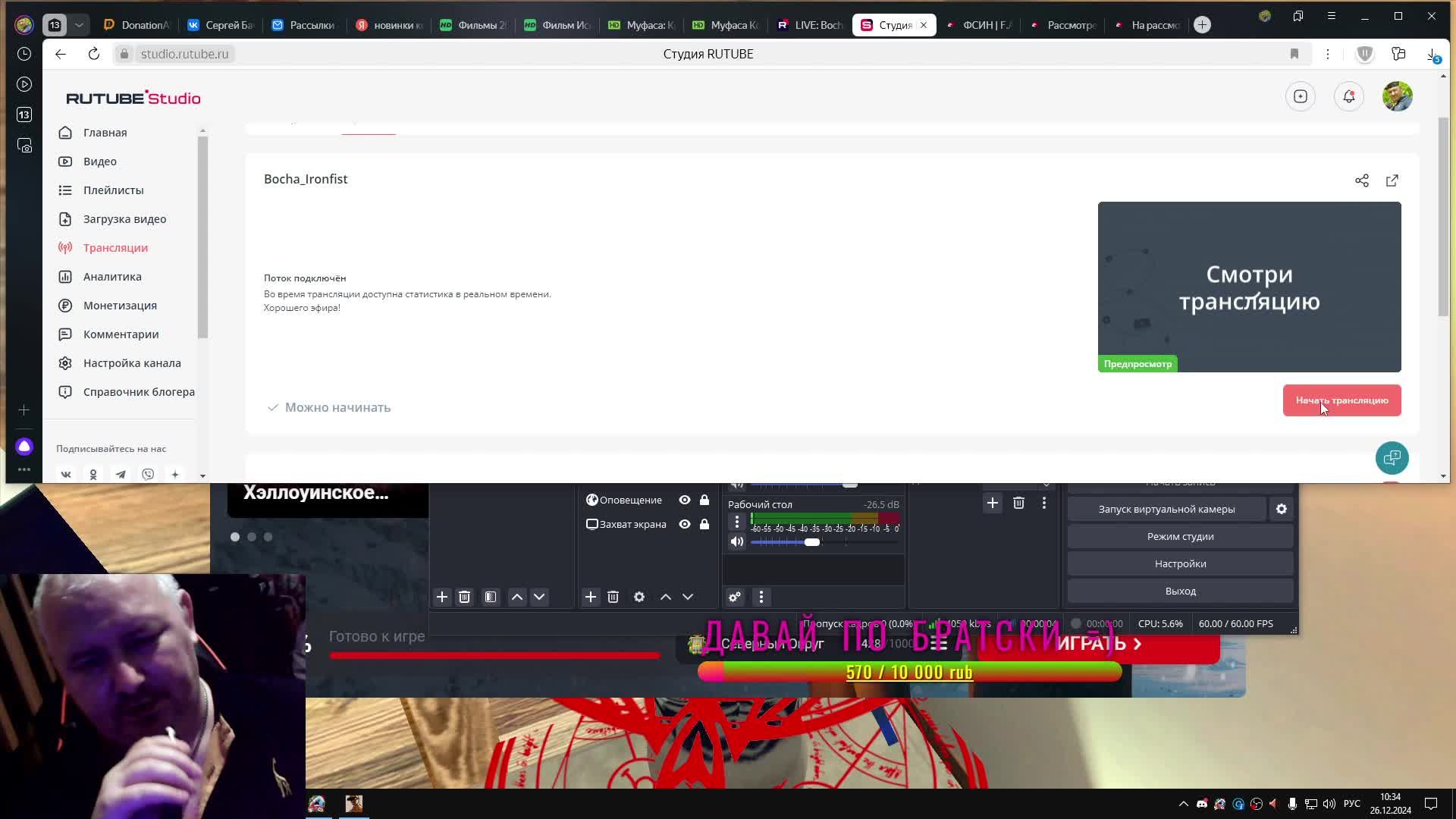The width and height of the screenshot is (1456, 819).
Task: Adjust the Рабочий стол volume slider
Action: [811, 542]
